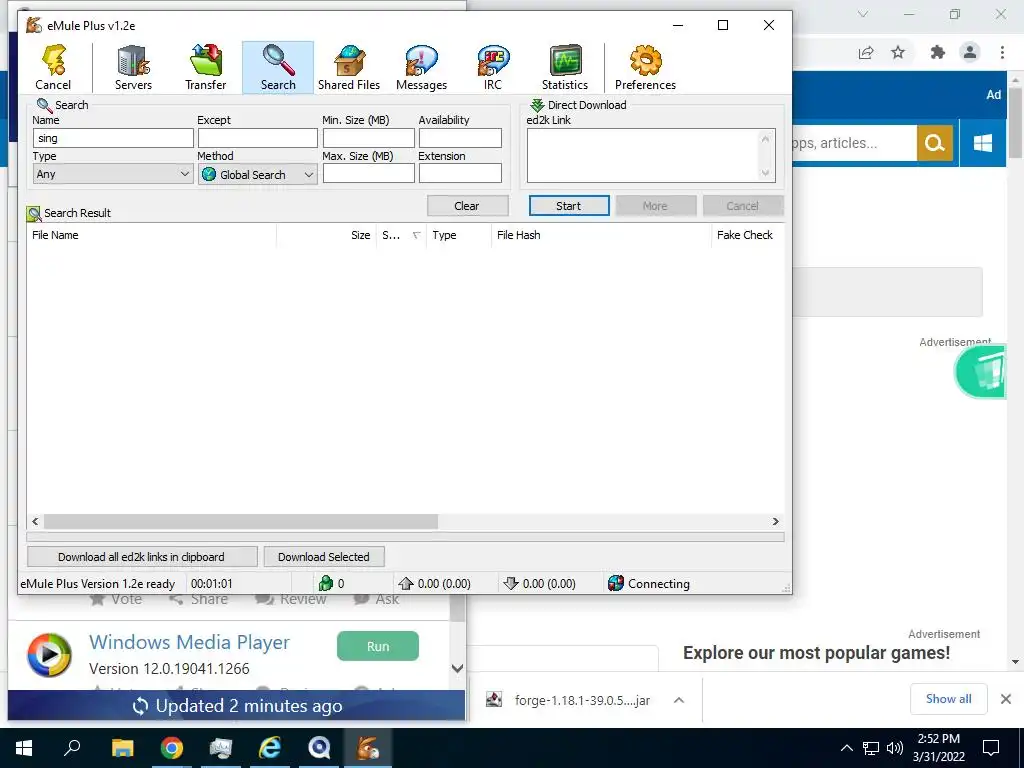
Task: Open eMule Preferences
Action: [645, 67]
